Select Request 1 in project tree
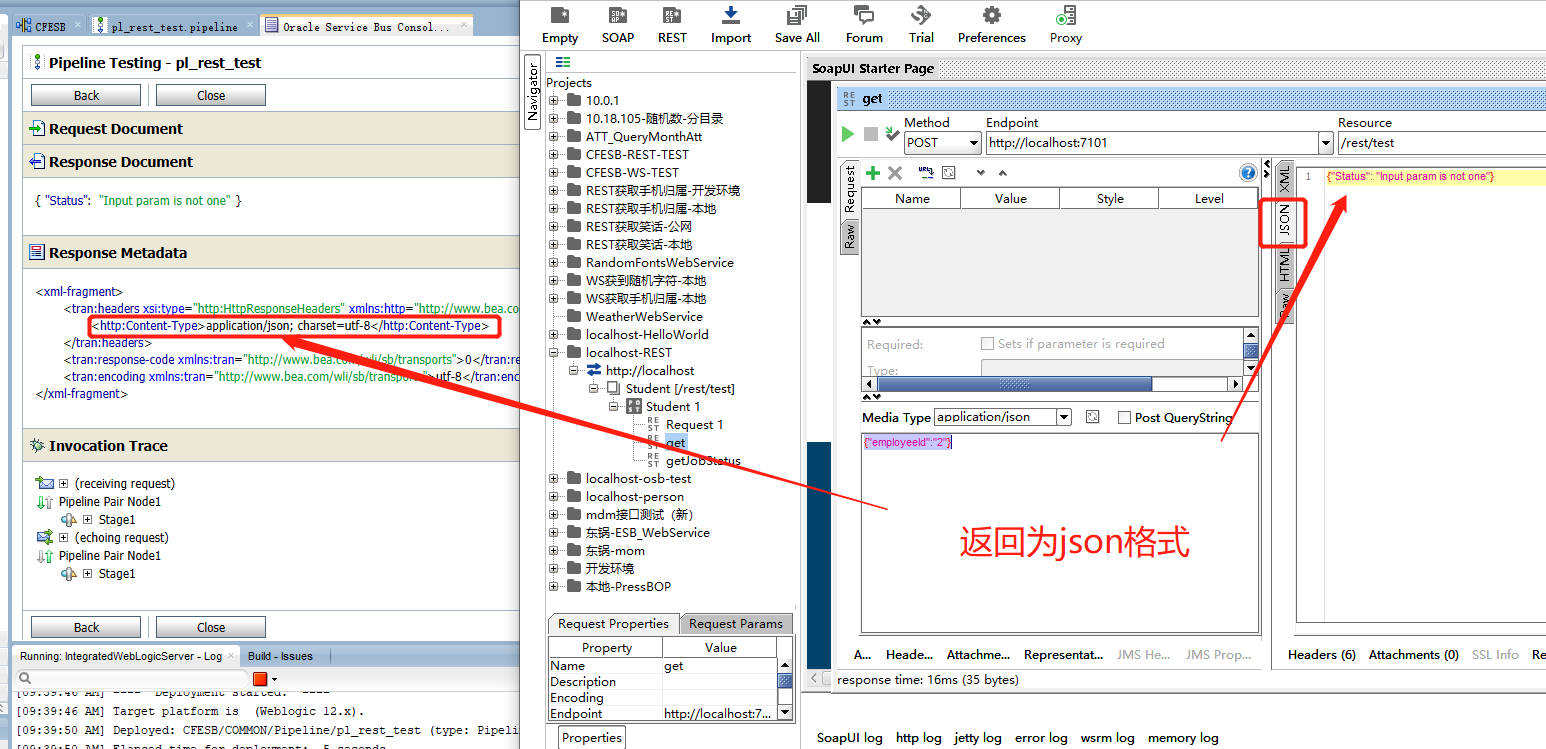1546x749 pixels. point(694,425)
